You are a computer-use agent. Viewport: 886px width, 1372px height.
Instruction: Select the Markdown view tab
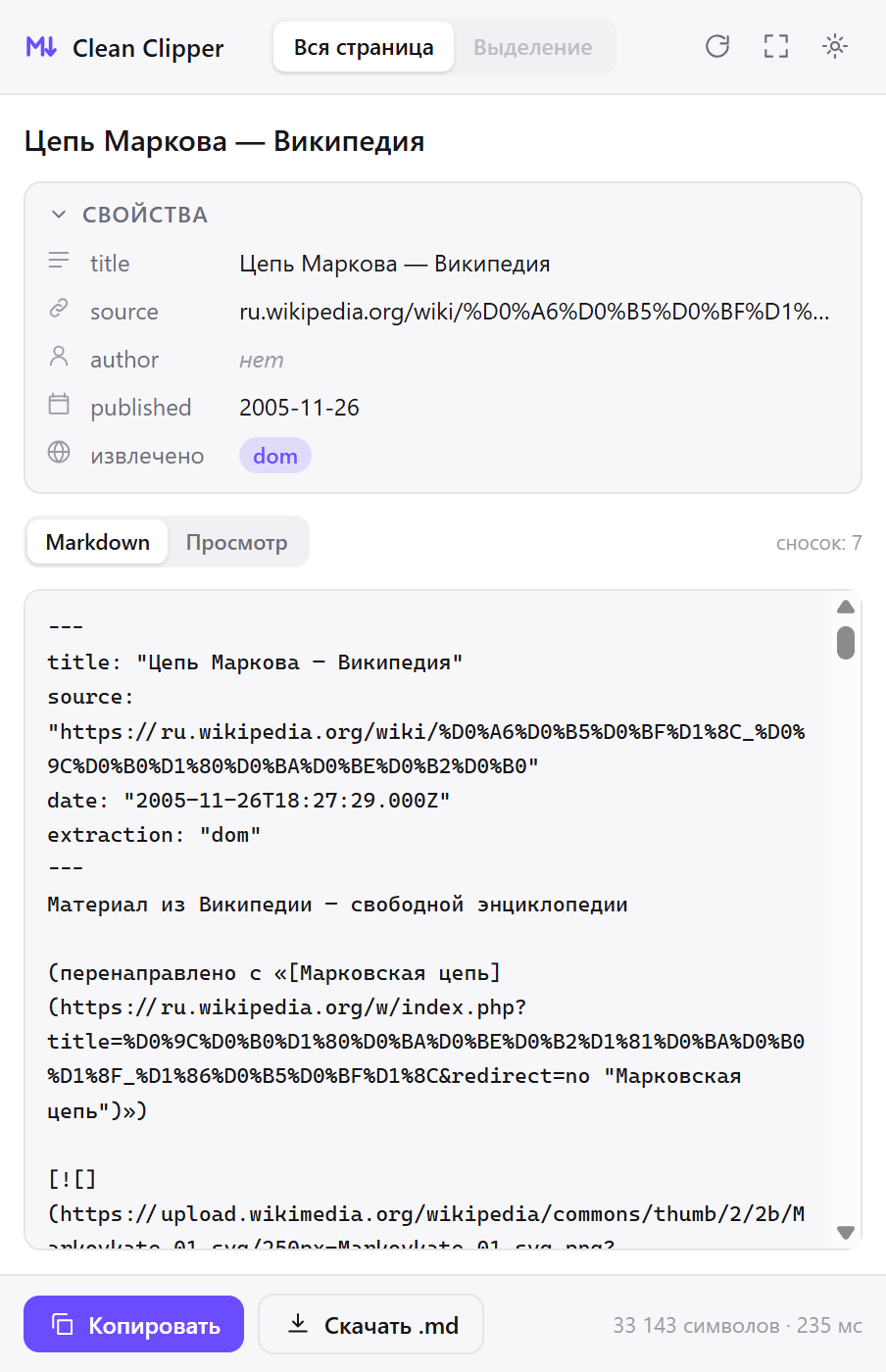pos(98,542)
